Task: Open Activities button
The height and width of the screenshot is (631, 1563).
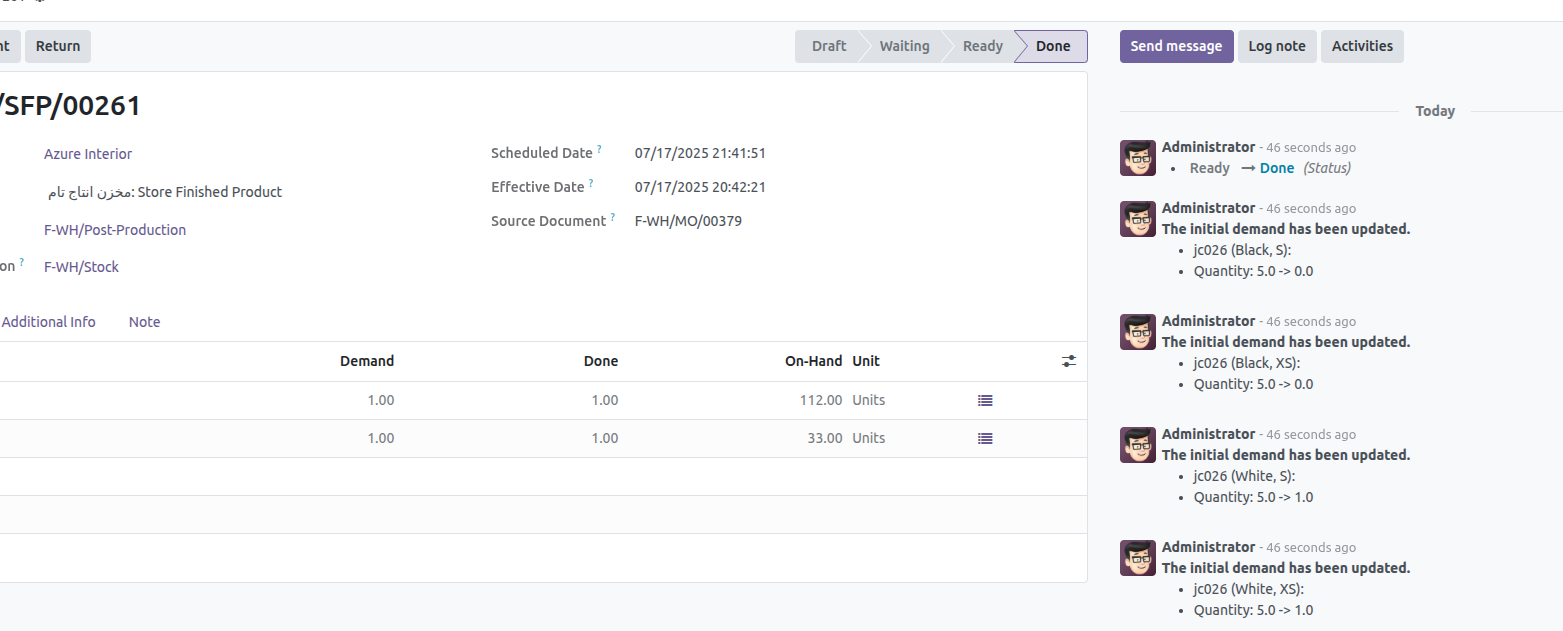Action: tap(1362, 46)
